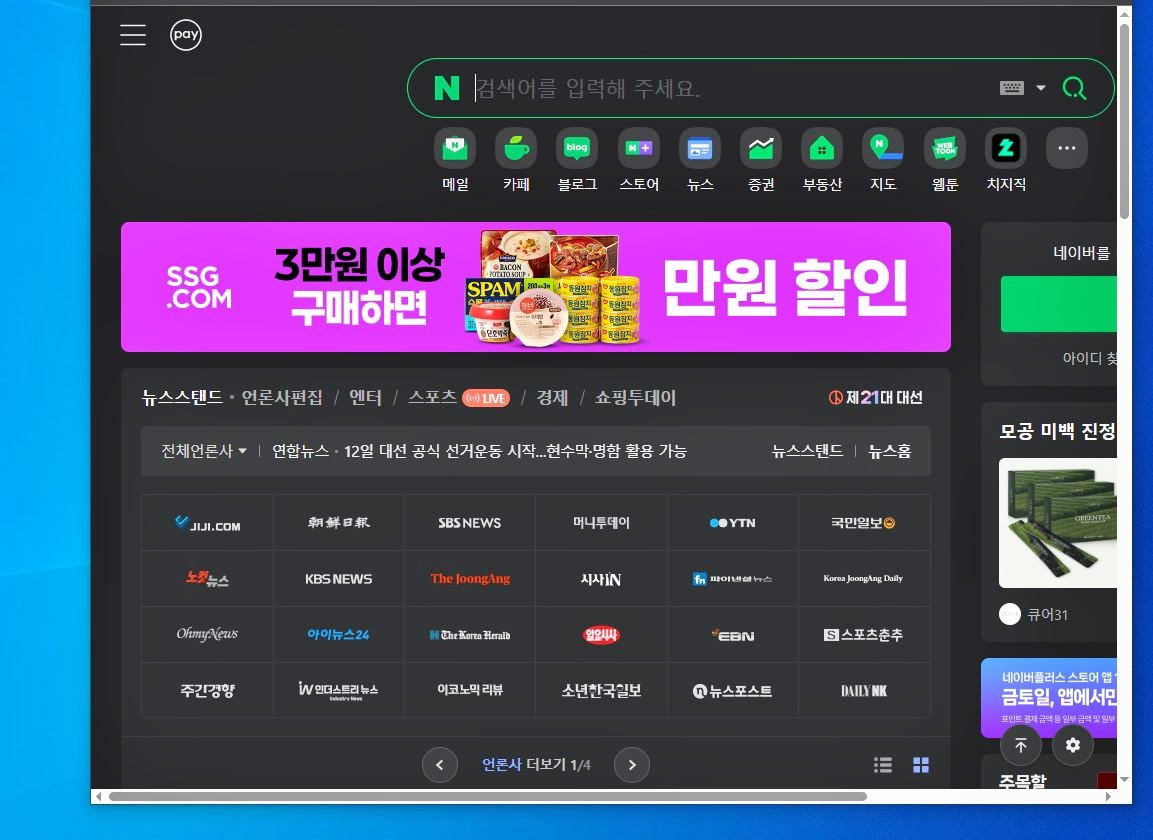Open 시사IN publisher tile
This screenshot has height=840, width=1153.
click(x=602, y=579)
